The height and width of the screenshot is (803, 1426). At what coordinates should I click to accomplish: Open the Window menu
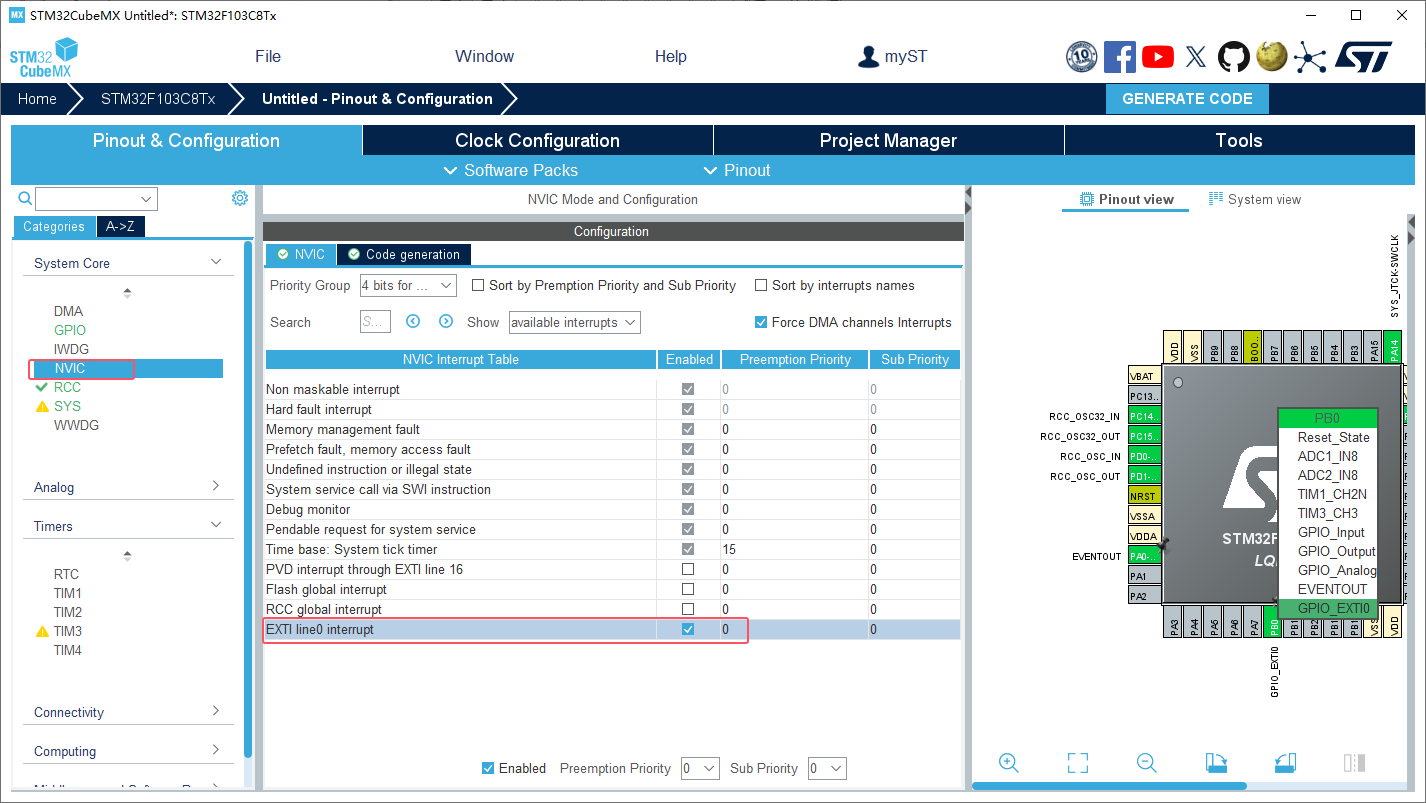tap(484, 56)
